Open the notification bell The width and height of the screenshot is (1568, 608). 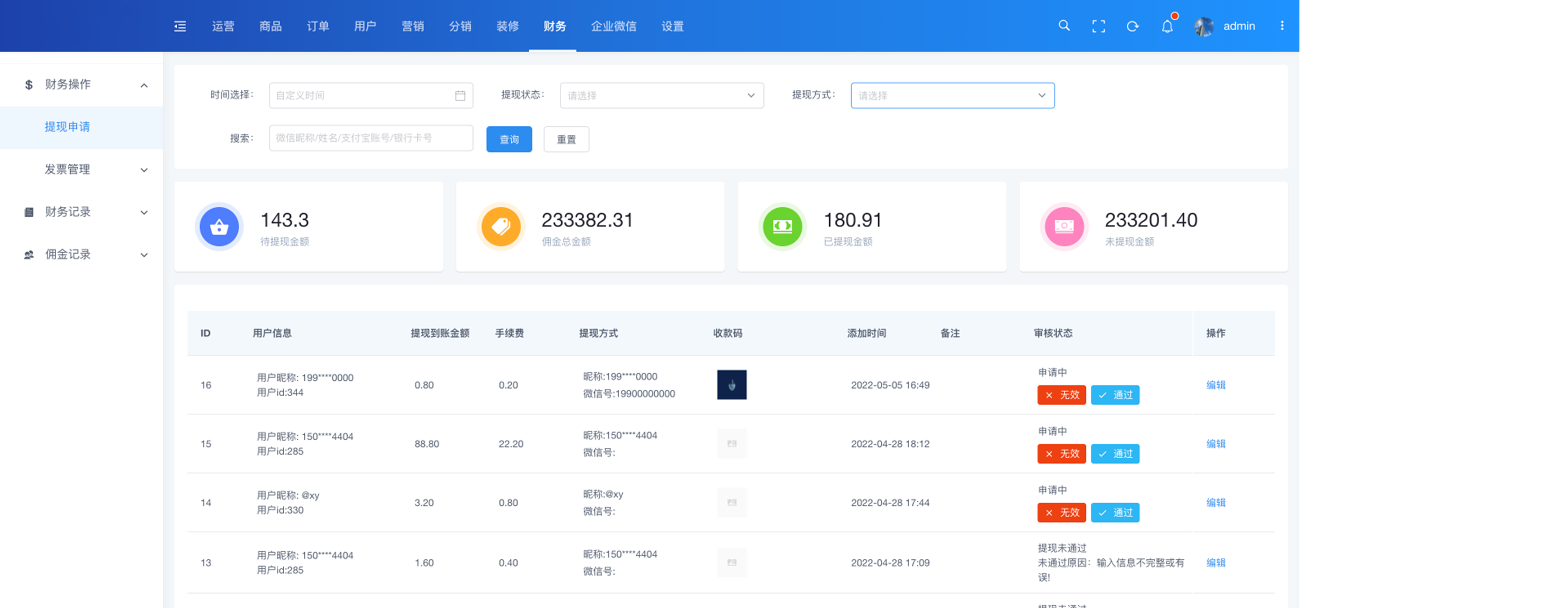pyautogui.click(x=1167, y=26)
